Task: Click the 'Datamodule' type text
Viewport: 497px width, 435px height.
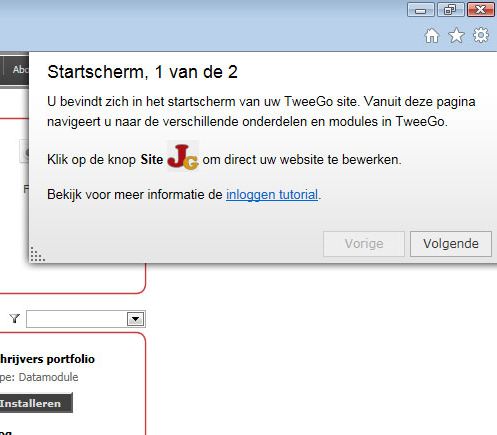Action: (x=48, y=377)
